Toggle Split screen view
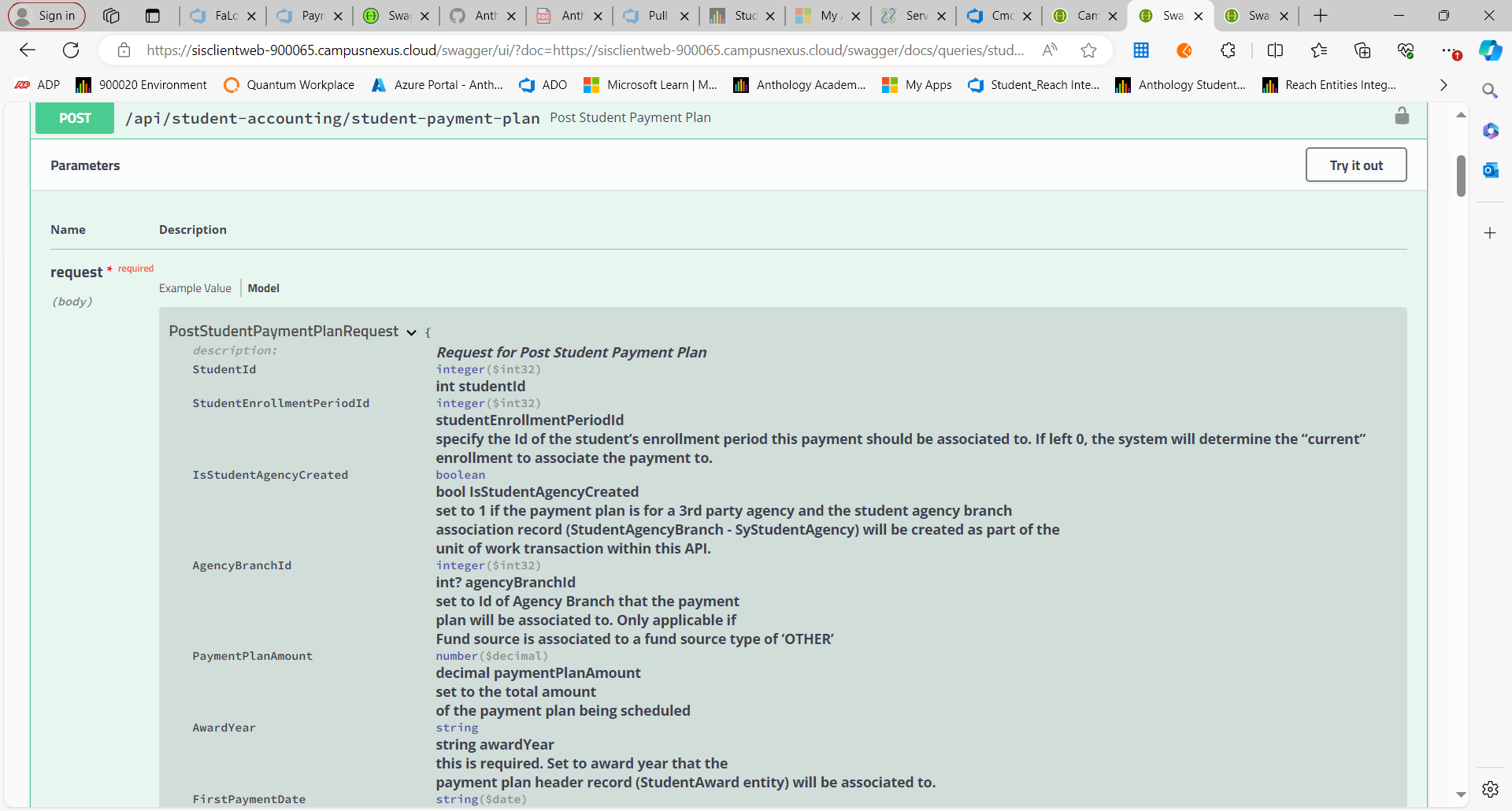1512x811 pixels. 1275,50
